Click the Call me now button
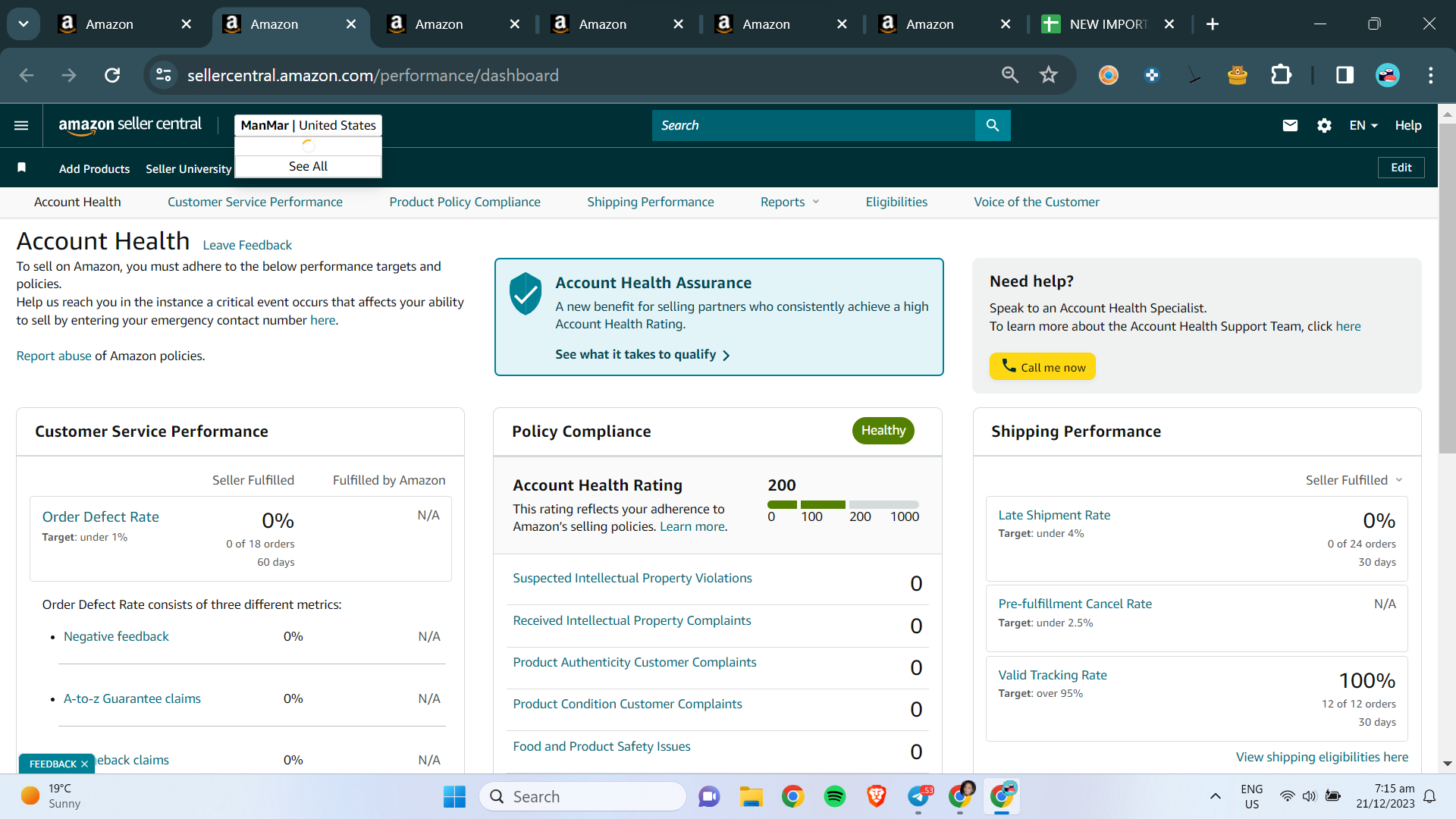The height and width of the screenshot is (819, 1456). pyautogui.click(x=1043, y=367)
